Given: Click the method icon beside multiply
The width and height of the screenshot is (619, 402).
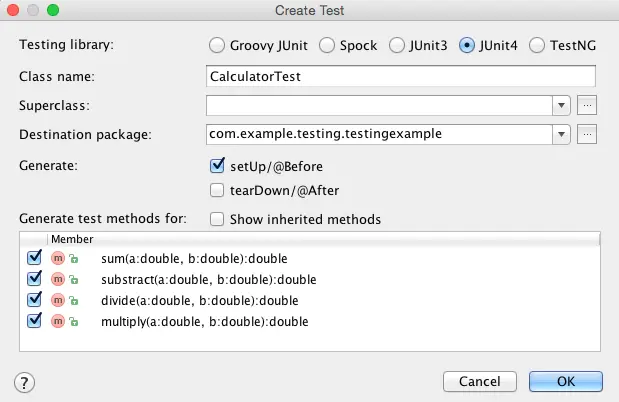Looking at the screenshot, I should pyautogui.click(x=58, y=321).
